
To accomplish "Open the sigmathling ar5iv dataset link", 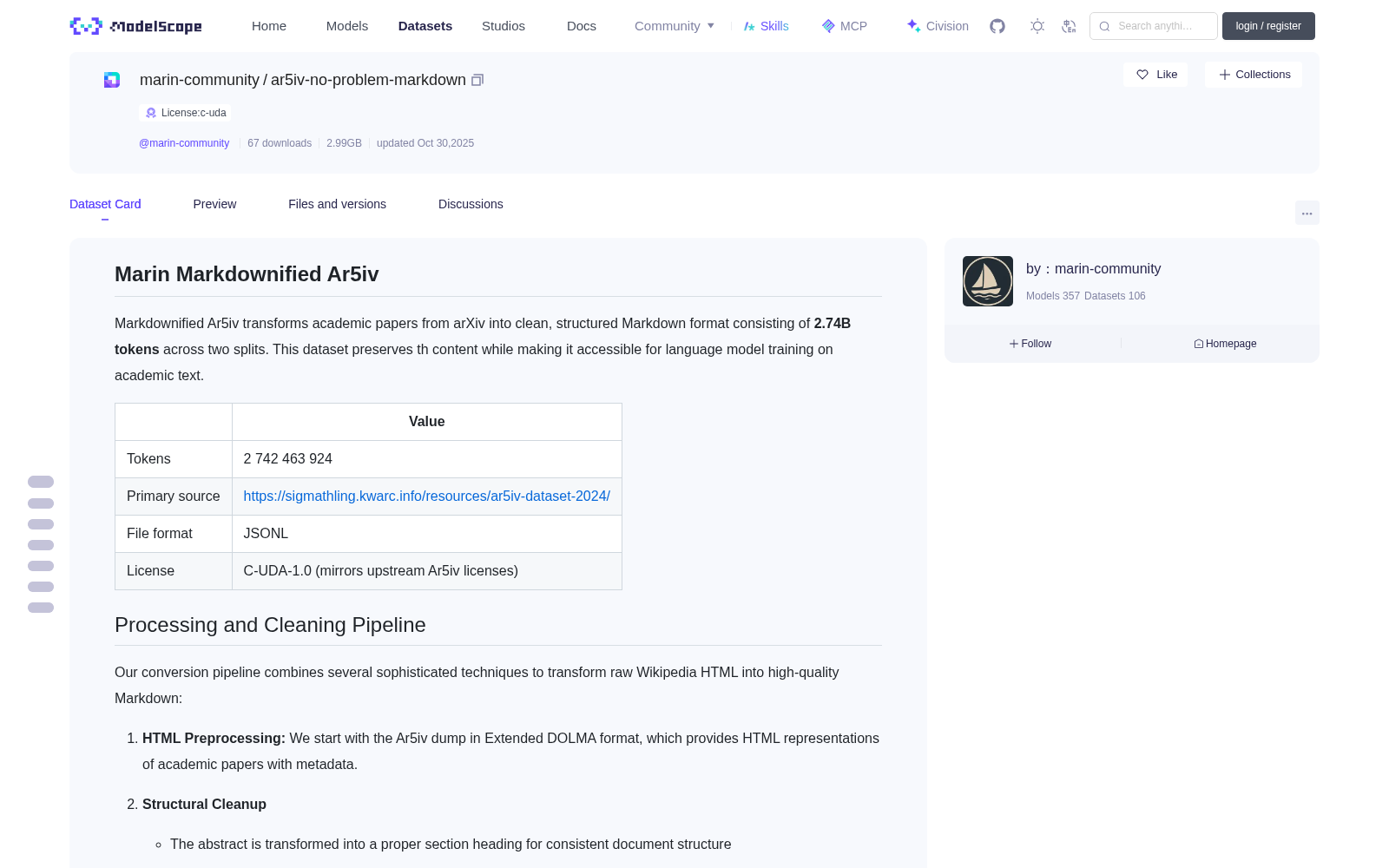I will tap(426, 496).
